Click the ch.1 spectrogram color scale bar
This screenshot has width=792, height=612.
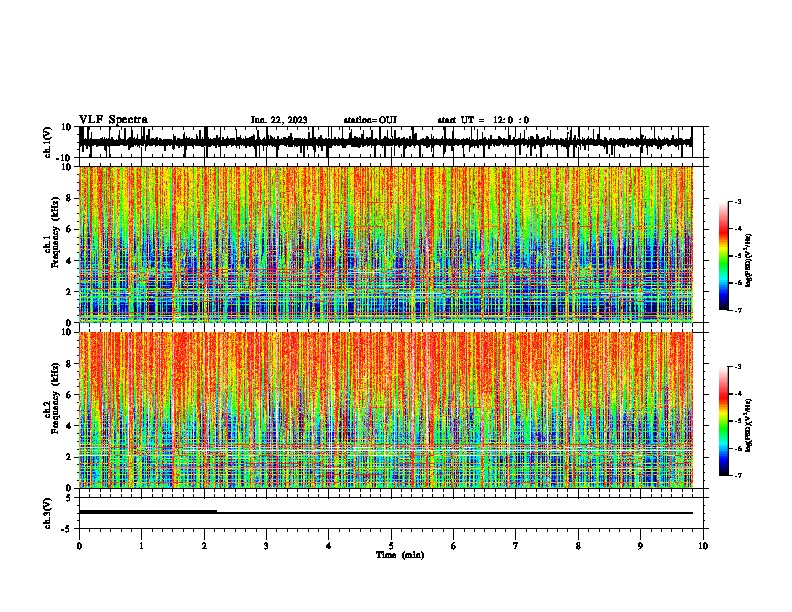coord(723,256)
